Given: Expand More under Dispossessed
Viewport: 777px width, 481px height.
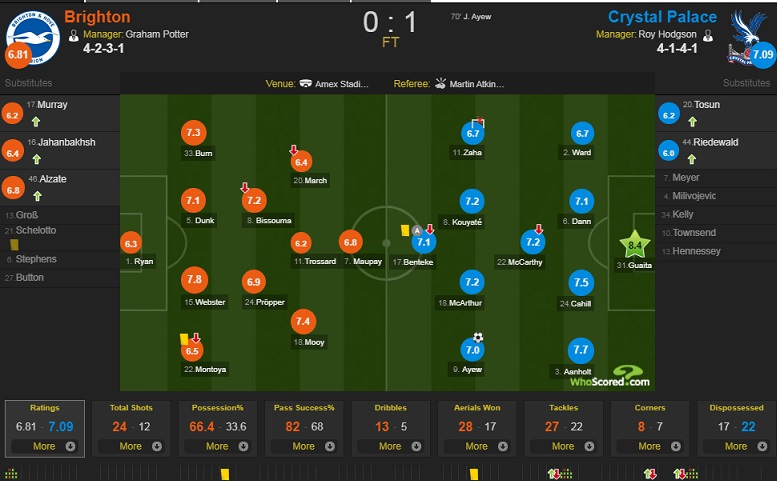Looking at the screenshot, I should tap(736, 446).
